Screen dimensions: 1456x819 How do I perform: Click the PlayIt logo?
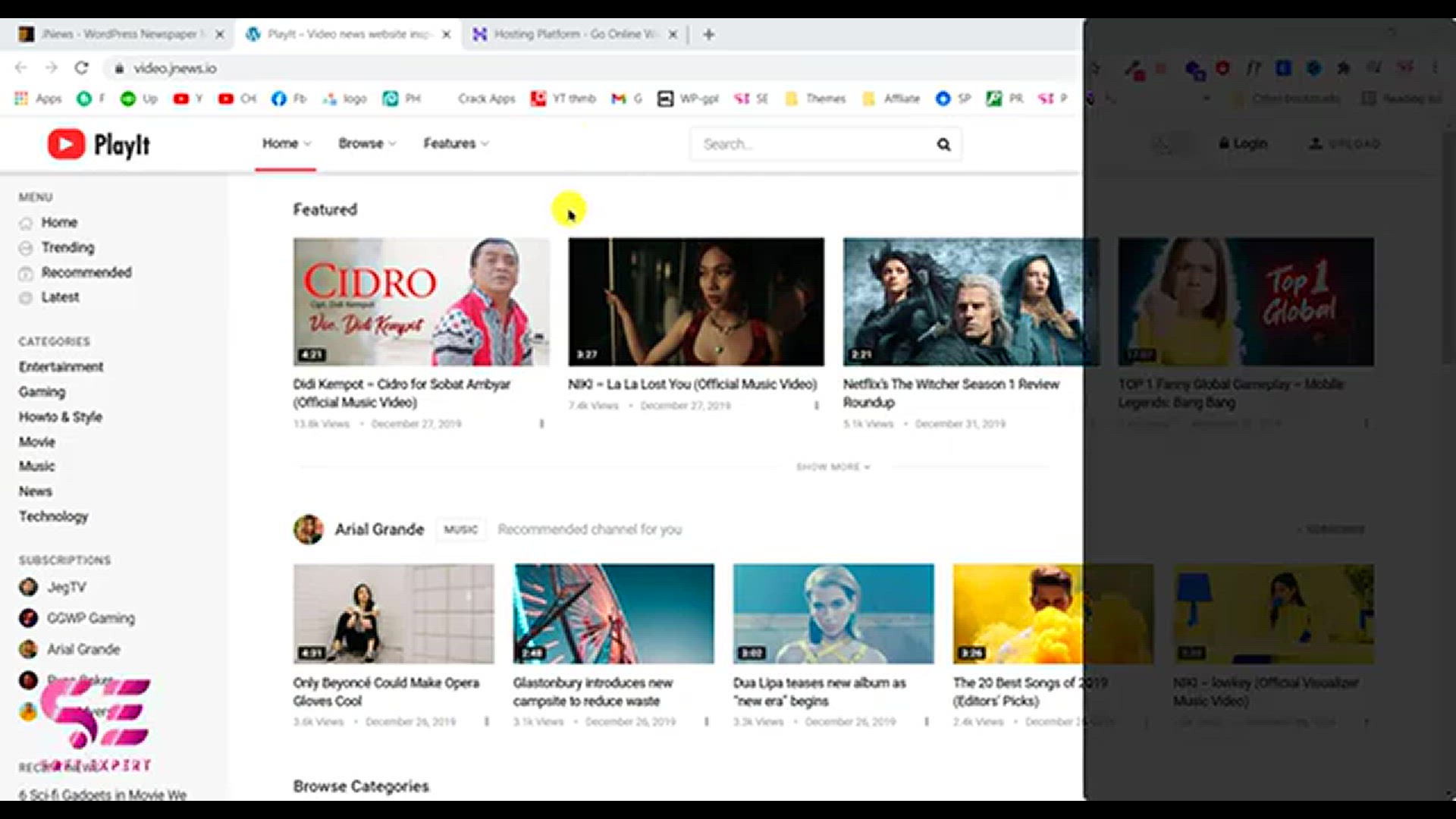99,144
